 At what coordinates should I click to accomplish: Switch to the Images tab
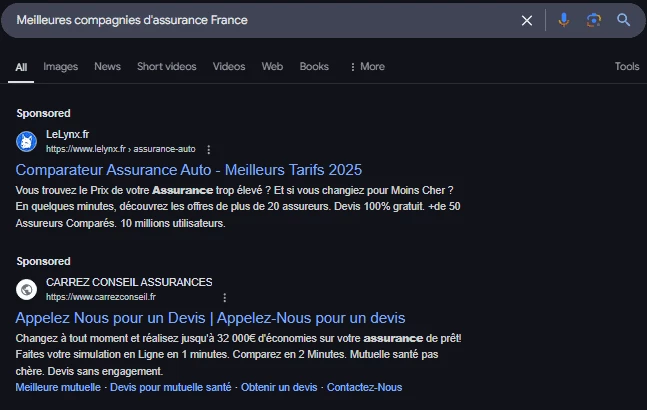point(60,67)
